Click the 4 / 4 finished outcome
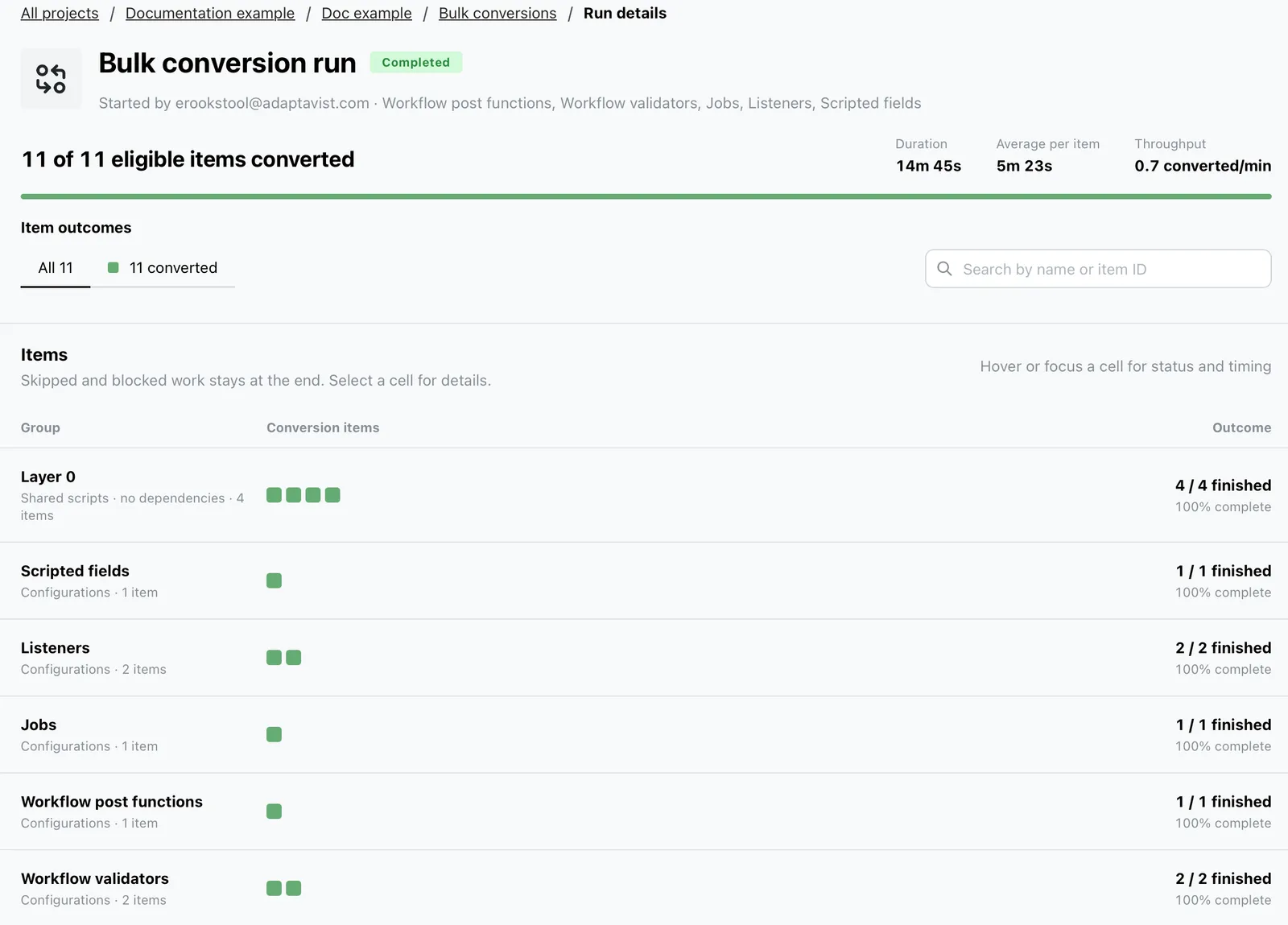This screenshot has height=925, width=1288. pyautogui.click(x=1223, y=485)
